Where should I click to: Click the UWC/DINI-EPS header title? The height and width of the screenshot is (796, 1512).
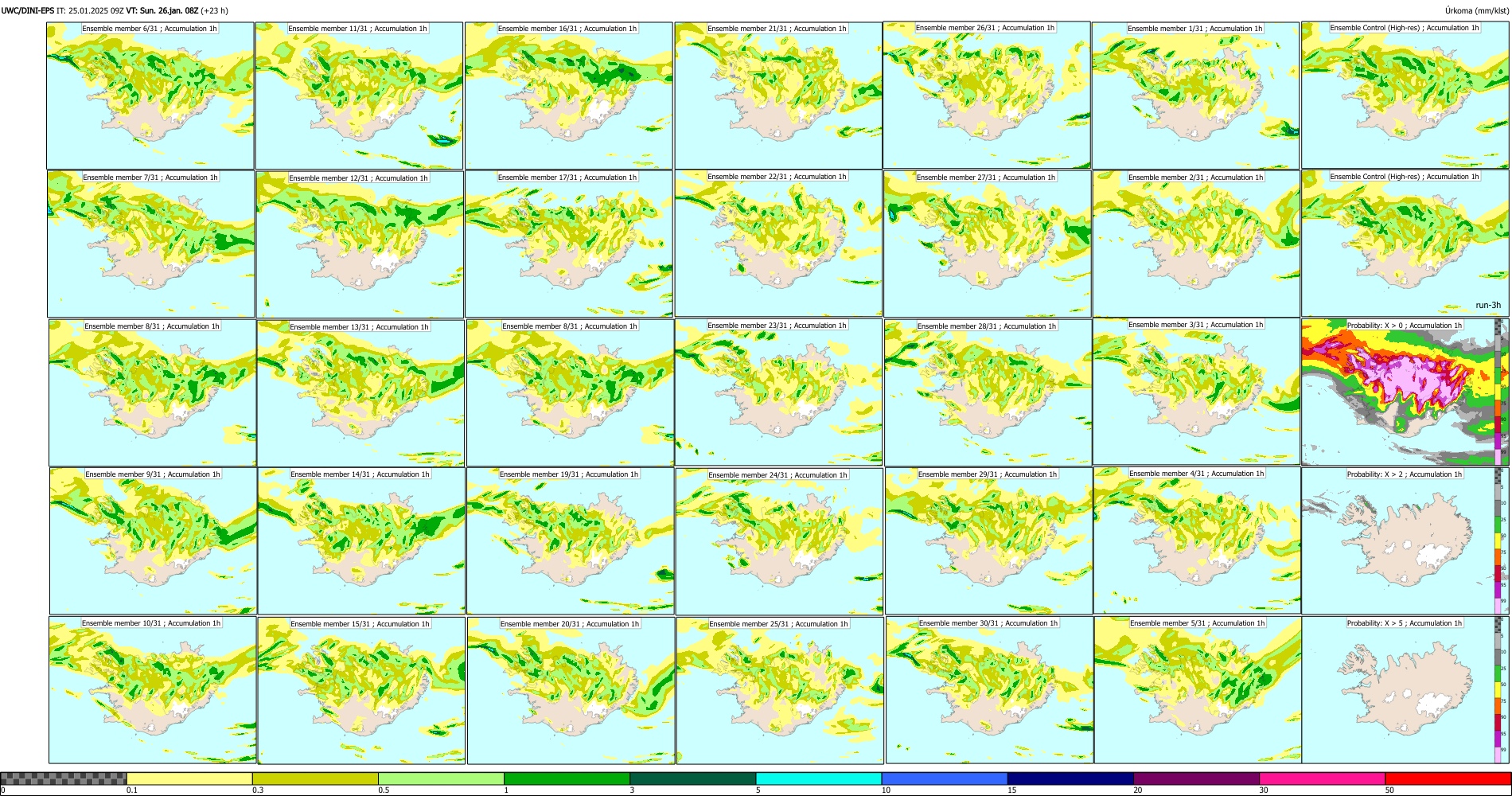point(27,10)
